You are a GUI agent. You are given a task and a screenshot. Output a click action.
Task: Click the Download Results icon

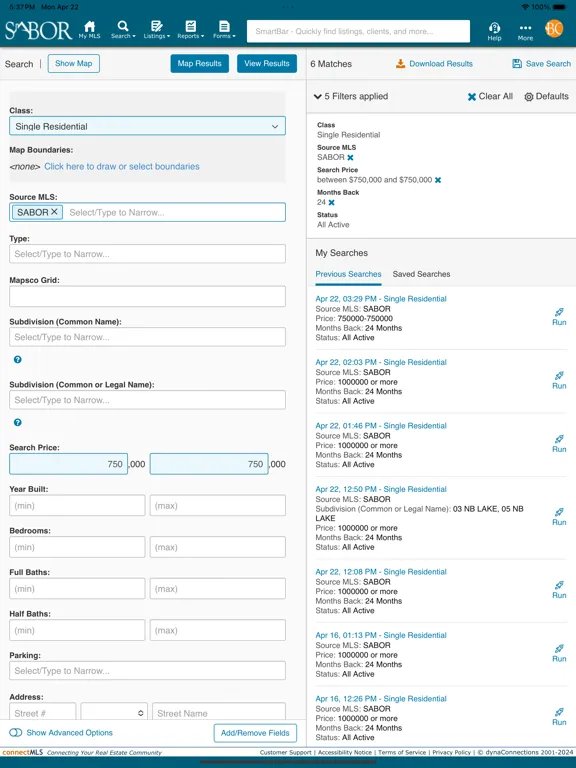400,64
